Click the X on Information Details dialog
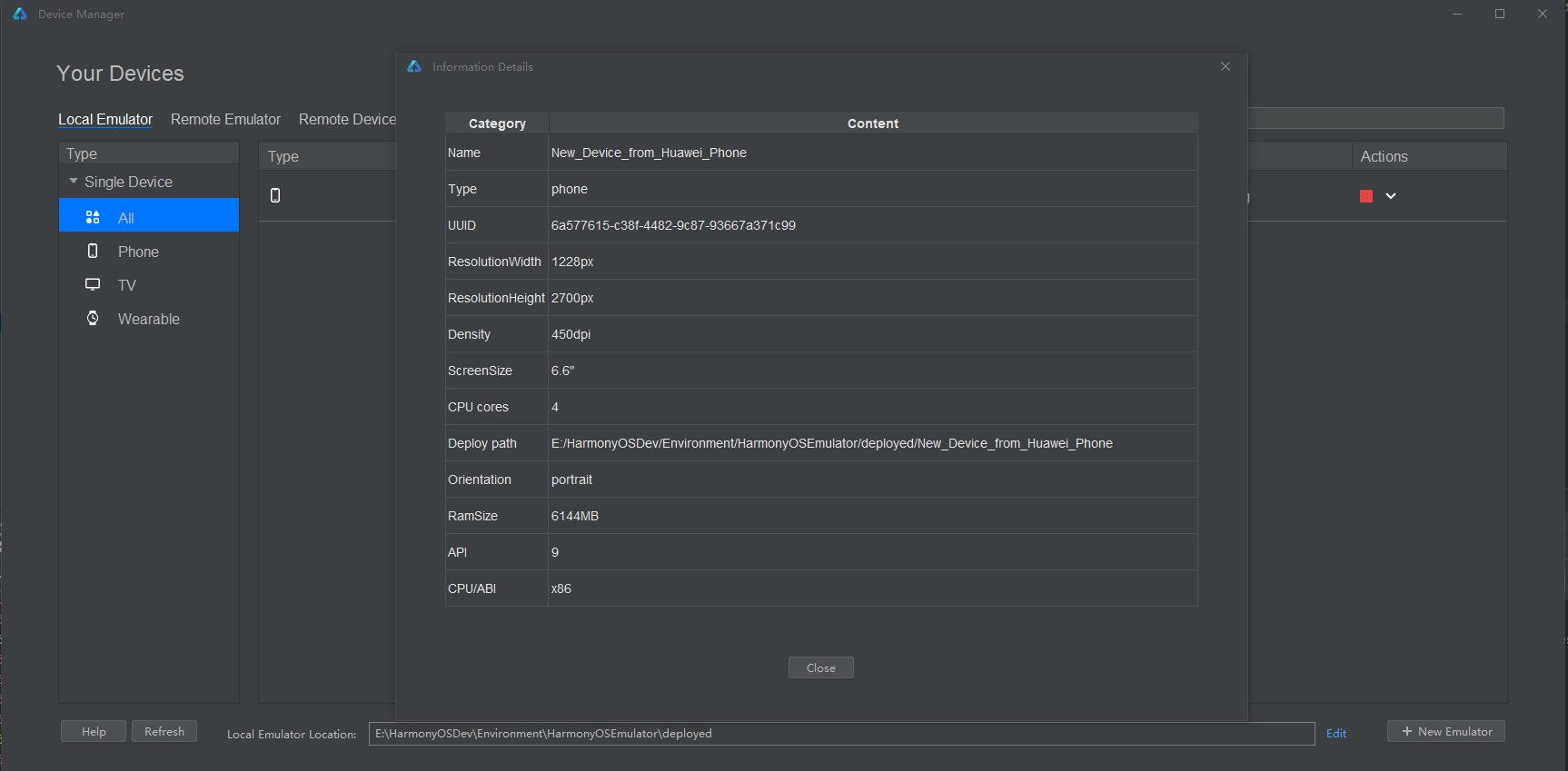 (x=1226, y=66)
